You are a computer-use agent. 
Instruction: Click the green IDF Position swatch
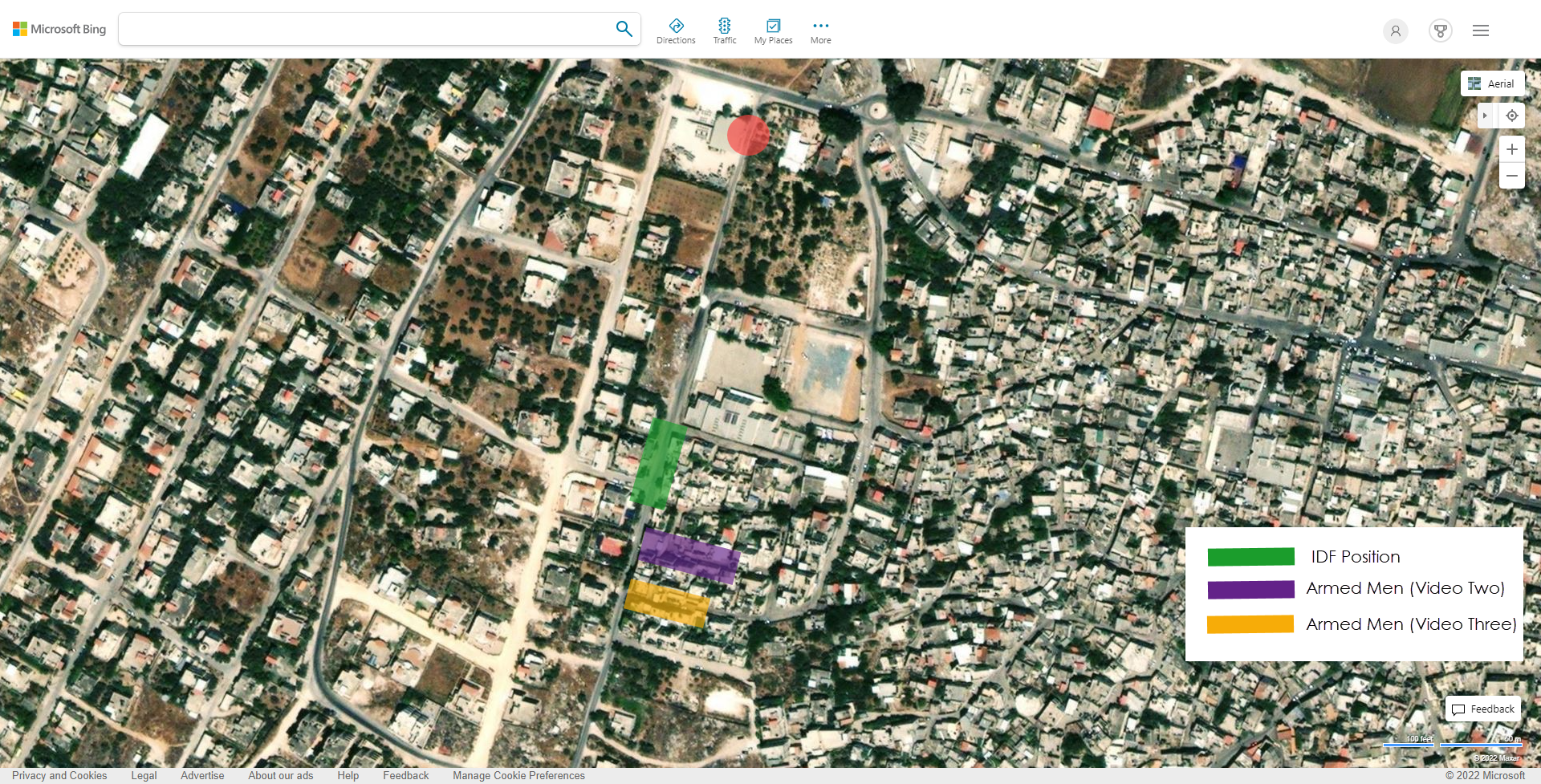click(x=1250, y=557)
